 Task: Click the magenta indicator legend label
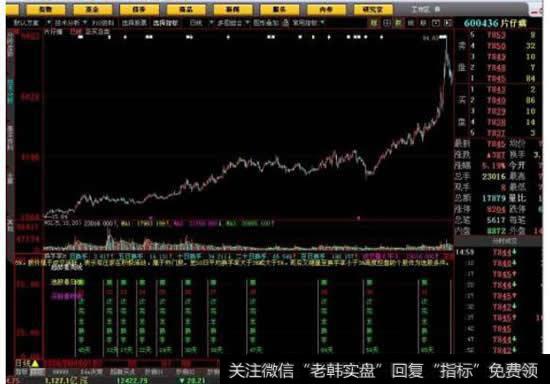coord(67,296)
